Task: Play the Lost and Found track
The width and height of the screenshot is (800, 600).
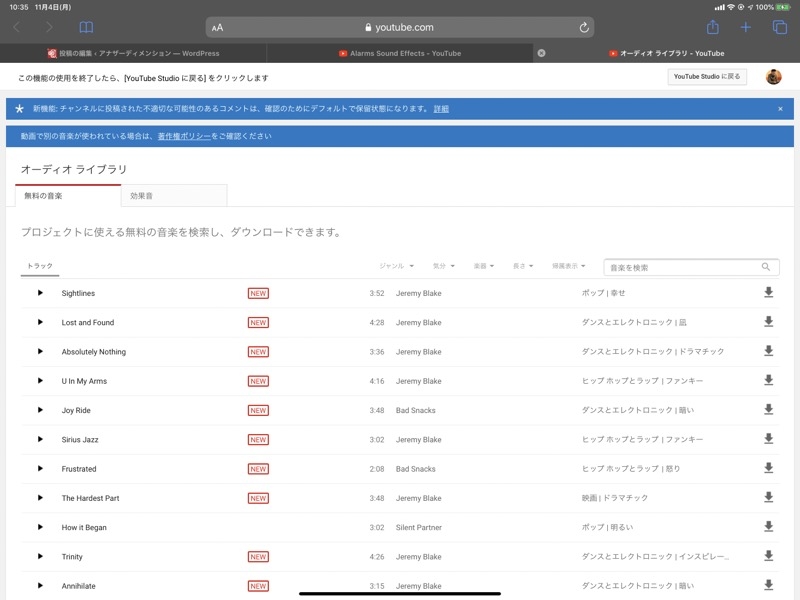Action: (40, 322)
